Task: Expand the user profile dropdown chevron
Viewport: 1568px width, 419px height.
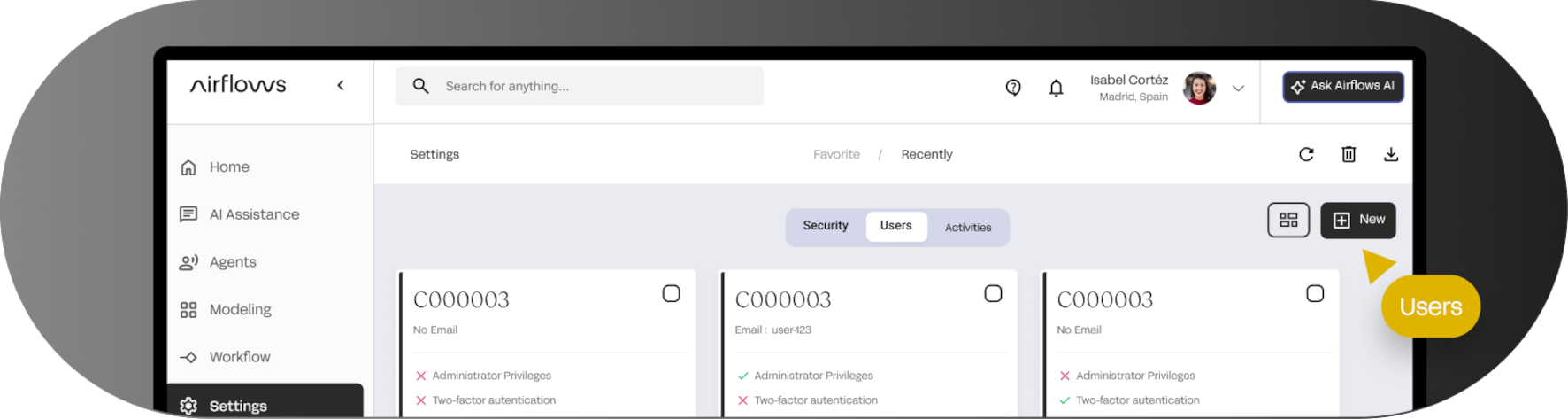Action: pos(1238,88)
